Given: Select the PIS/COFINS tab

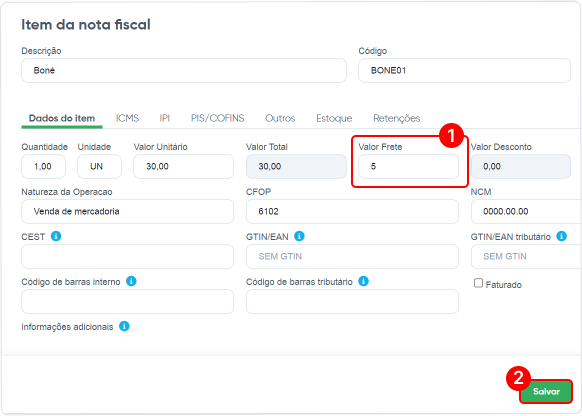Looking at the screenshot, I should [x=218, y=118].
